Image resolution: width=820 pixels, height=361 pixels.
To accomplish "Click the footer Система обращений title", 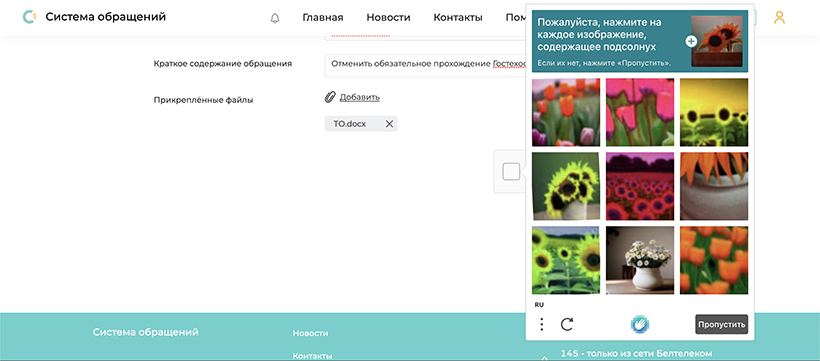I will pos(145,332).
